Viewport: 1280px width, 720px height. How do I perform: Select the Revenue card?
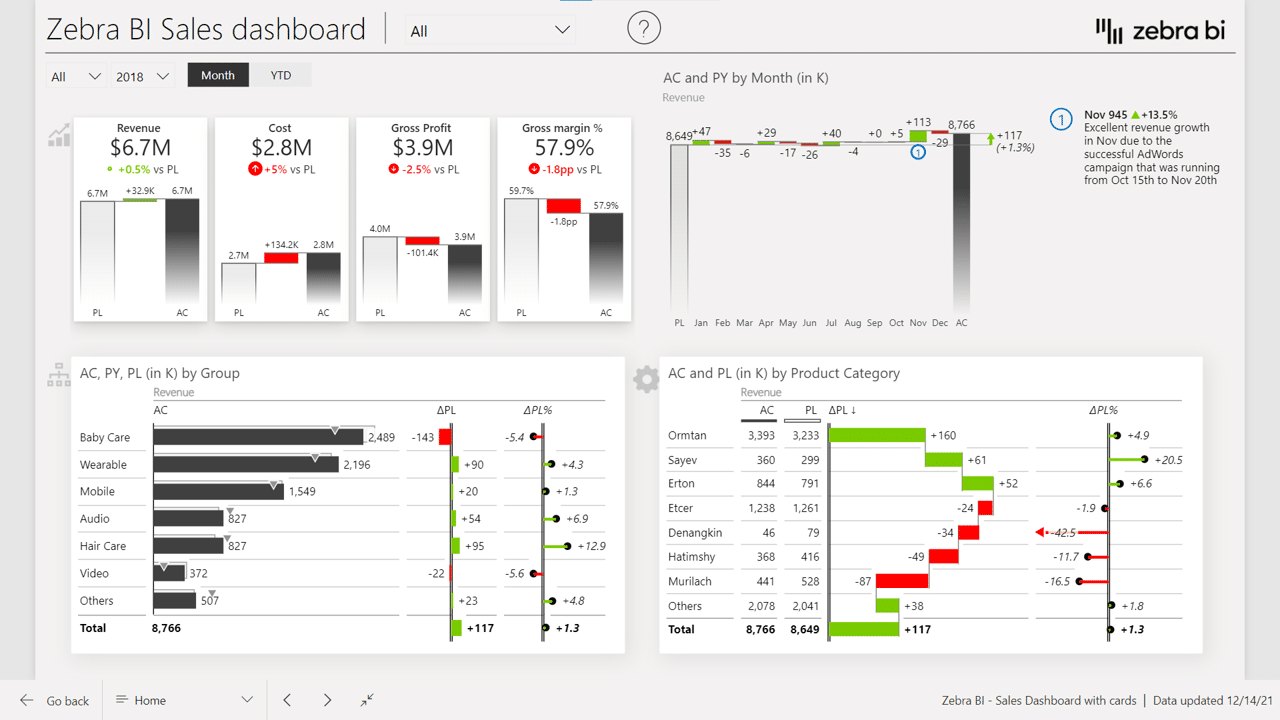pyautogui.click(x=140, y=219)
